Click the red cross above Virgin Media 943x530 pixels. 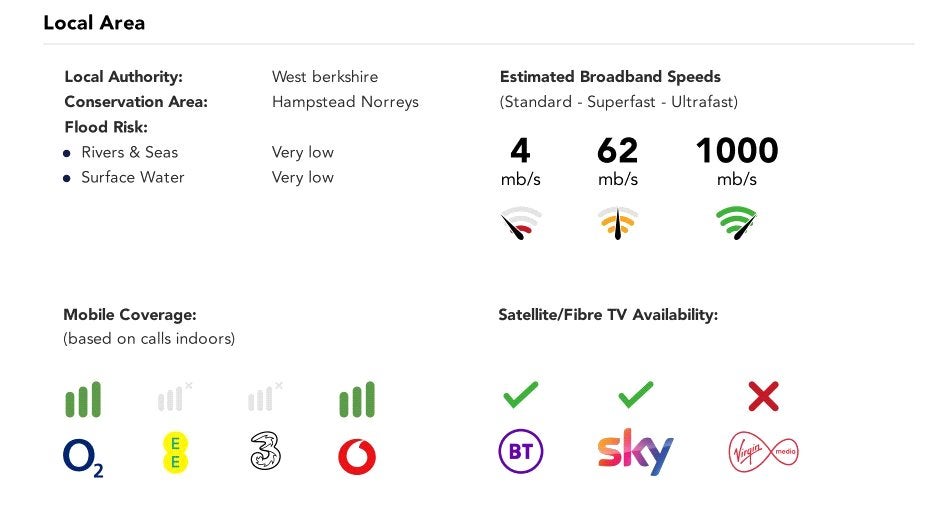pos(763,396)
